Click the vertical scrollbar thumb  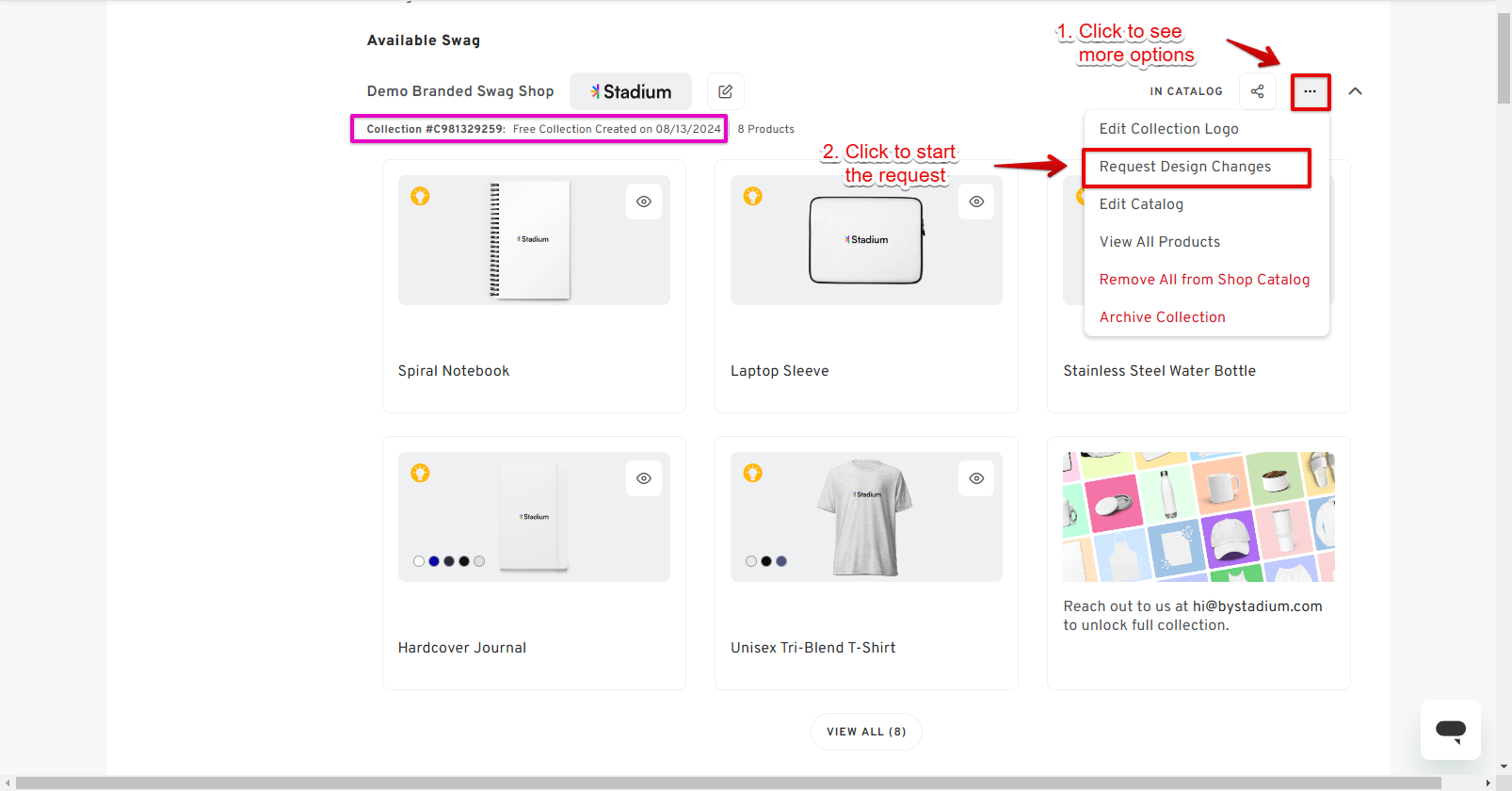[1504, 58]
